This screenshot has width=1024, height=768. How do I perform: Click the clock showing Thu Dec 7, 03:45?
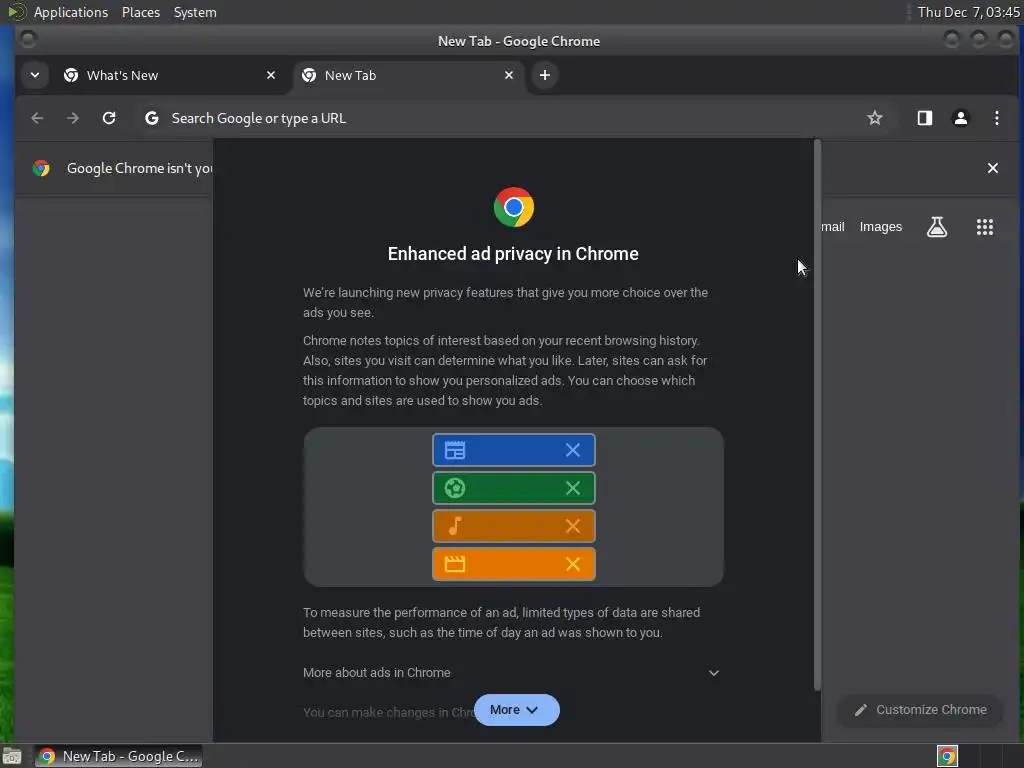click(x=968, y=12)
